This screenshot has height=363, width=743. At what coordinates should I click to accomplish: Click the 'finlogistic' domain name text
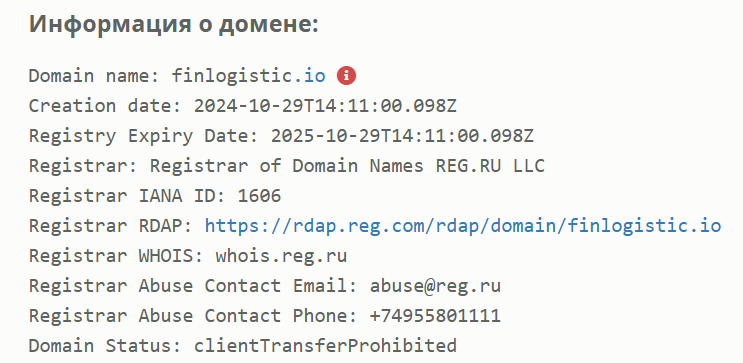click(x=233, y=76)
